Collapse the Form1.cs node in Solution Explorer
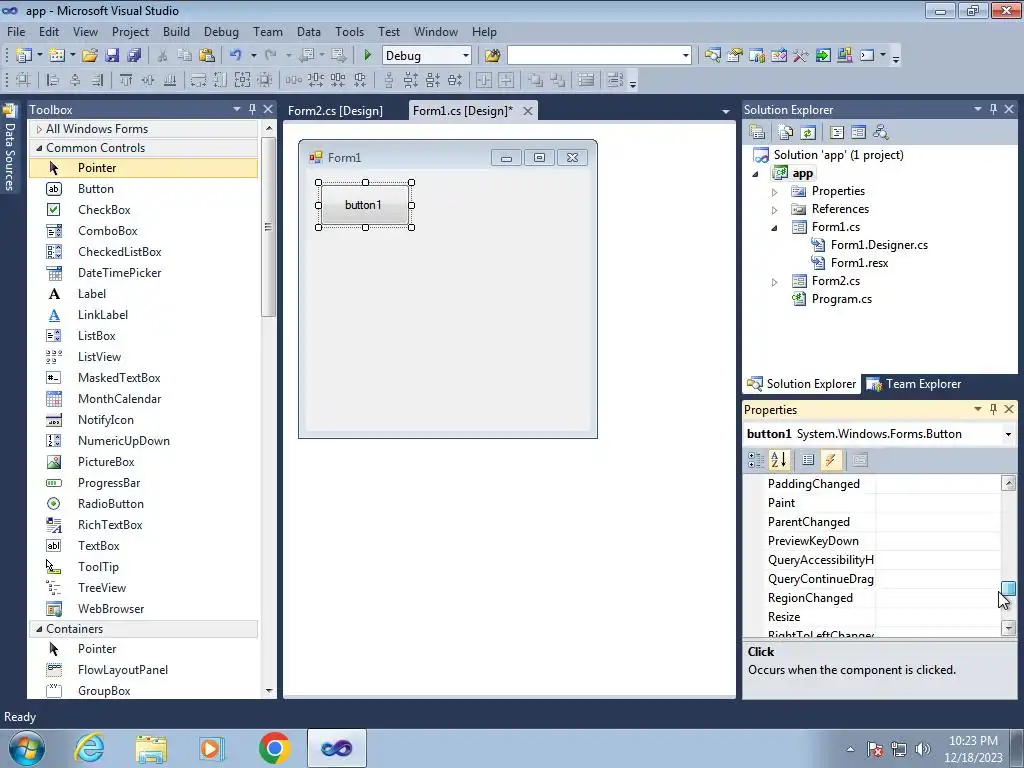 pyautogui.click(x=775, y=228)
